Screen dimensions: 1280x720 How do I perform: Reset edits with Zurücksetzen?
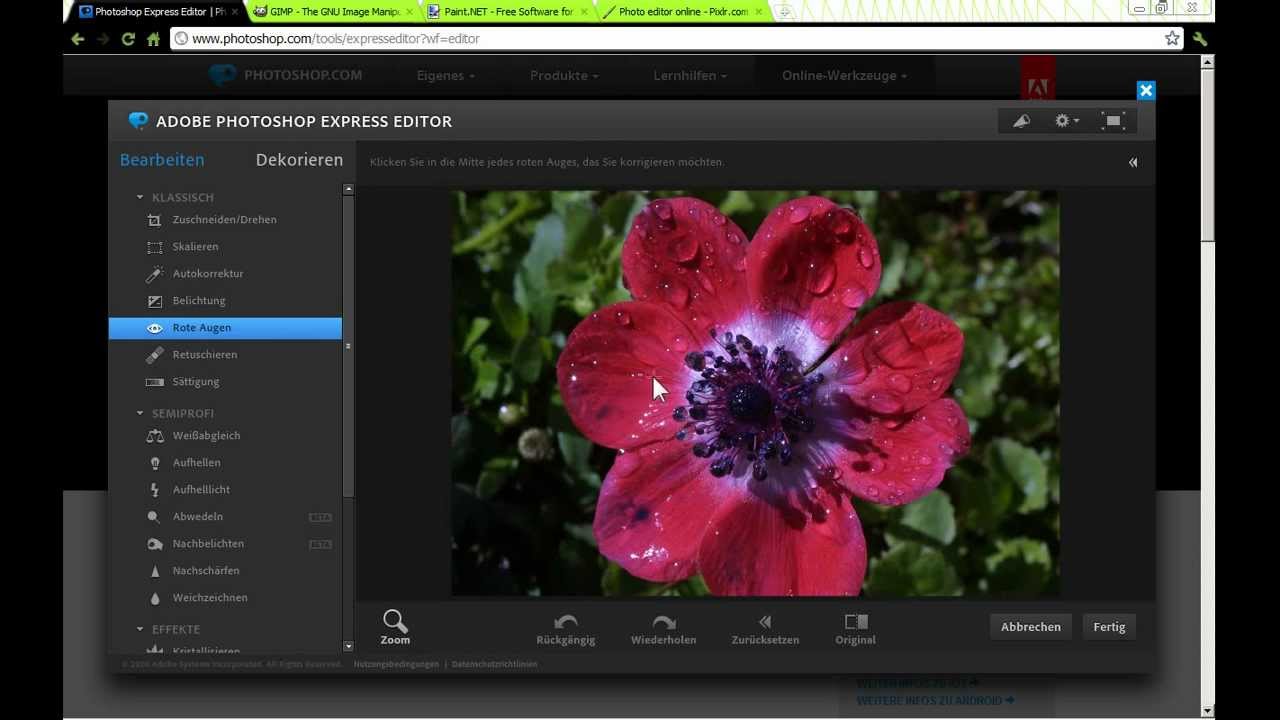pos(765,629)
